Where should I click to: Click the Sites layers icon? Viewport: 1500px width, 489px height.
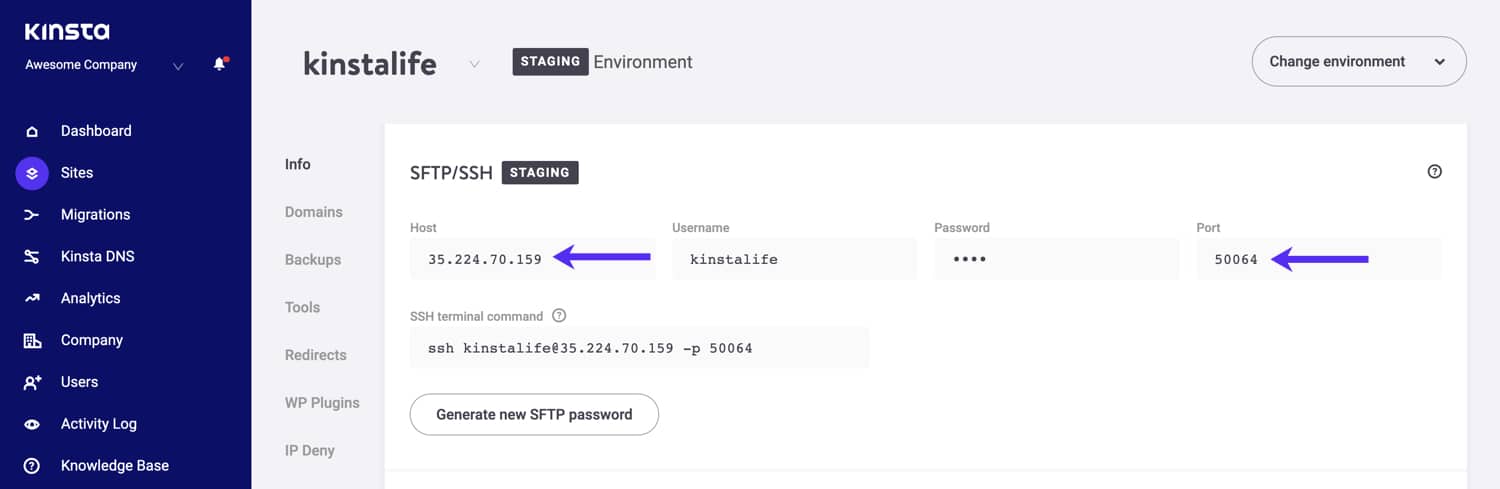click(32, 173)
